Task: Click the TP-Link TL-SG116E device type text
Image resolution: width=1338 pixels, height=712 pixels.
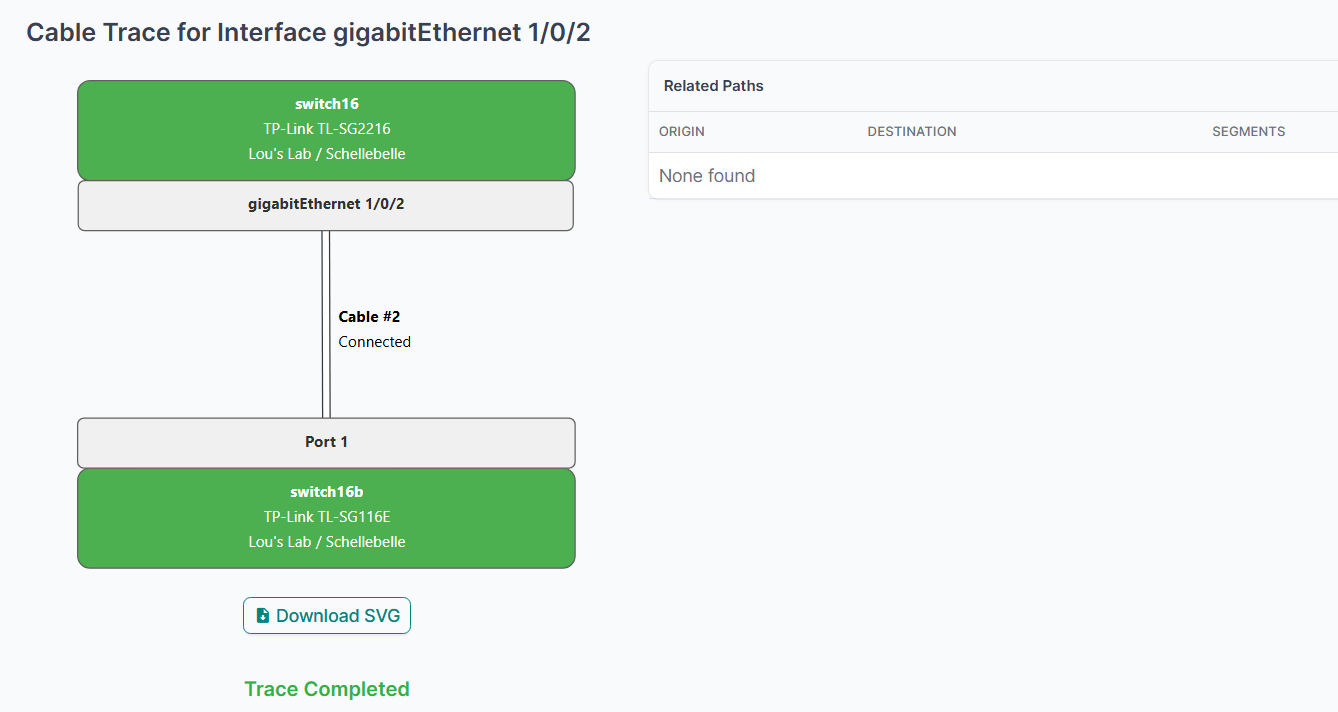Action: (x=326, y=517)
